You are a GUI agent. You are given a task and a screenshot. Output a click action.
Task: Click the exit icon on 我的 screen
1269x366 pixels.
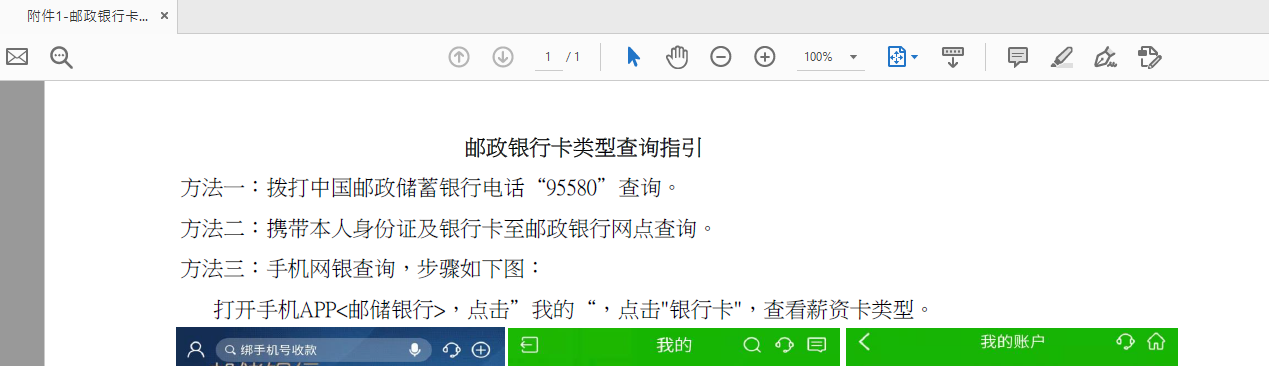529,345
